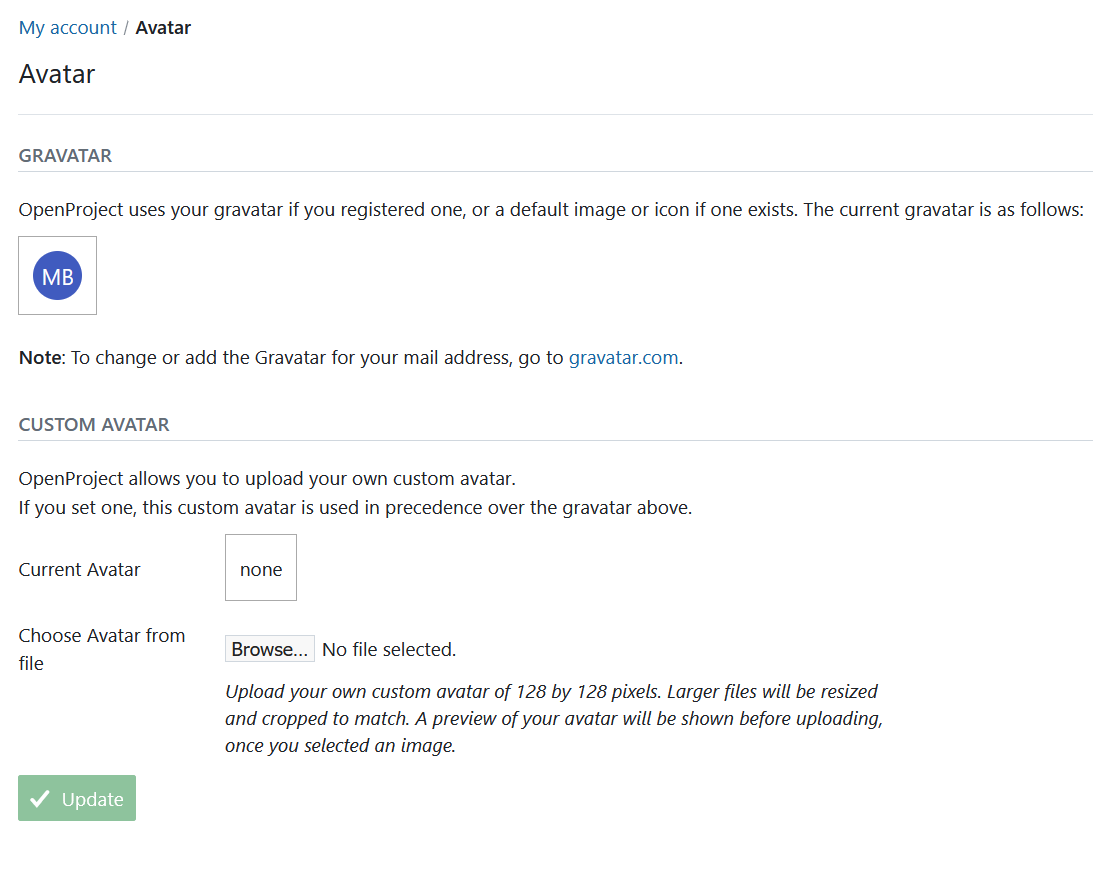Click the checkmark icon on Update button

click(40, 799)
